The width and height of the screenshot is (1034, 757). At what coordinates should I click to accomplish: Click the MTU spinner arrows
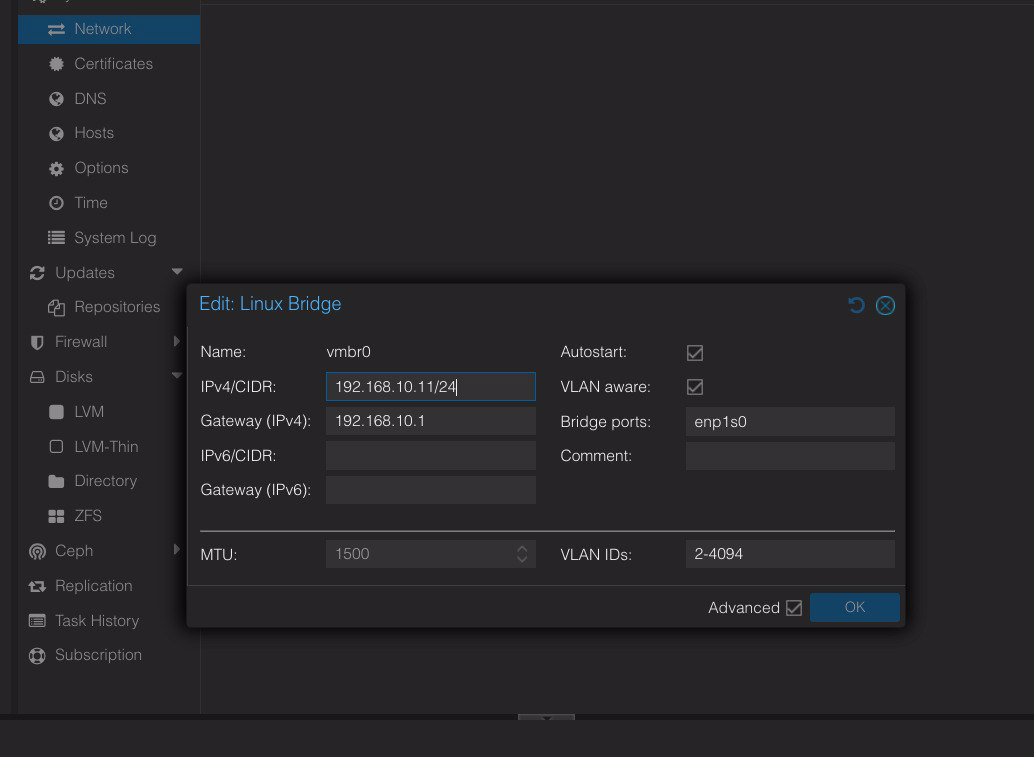(522, 554)
